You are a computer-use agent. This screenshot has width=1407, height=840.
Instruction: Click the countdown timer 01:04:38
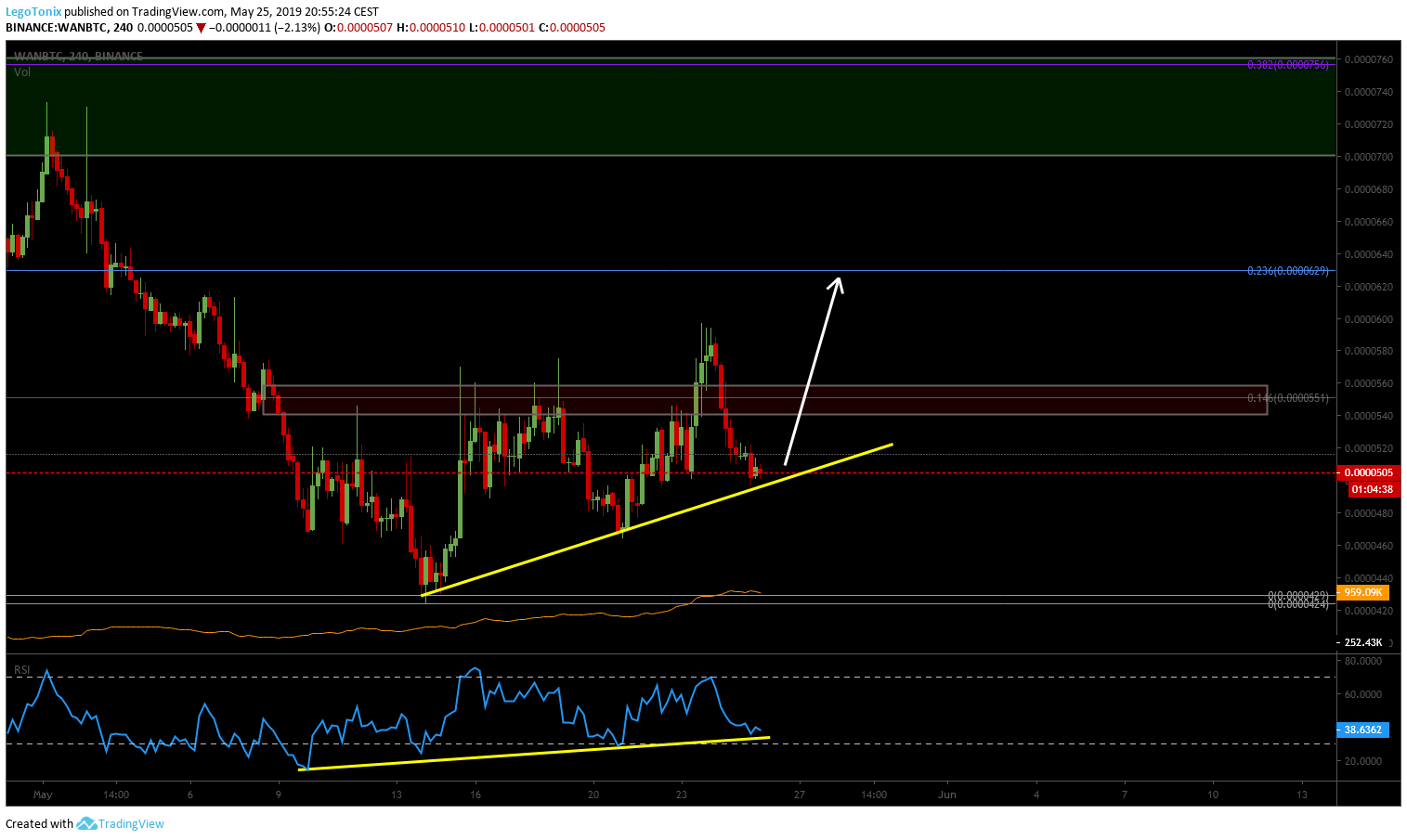coord(1372,489)
